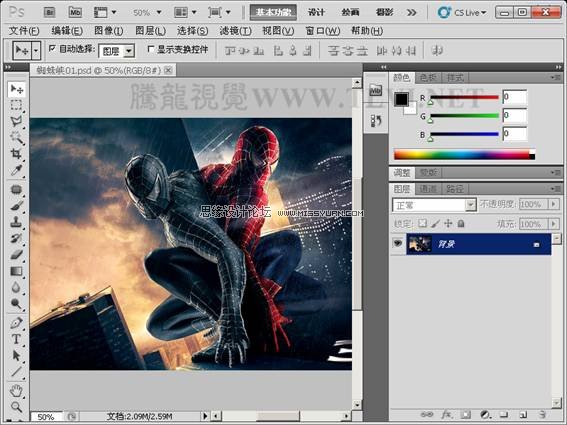Screen dimensions: 567x425
Task: Open the 图像(I) menu
Action: pos(108,31)
